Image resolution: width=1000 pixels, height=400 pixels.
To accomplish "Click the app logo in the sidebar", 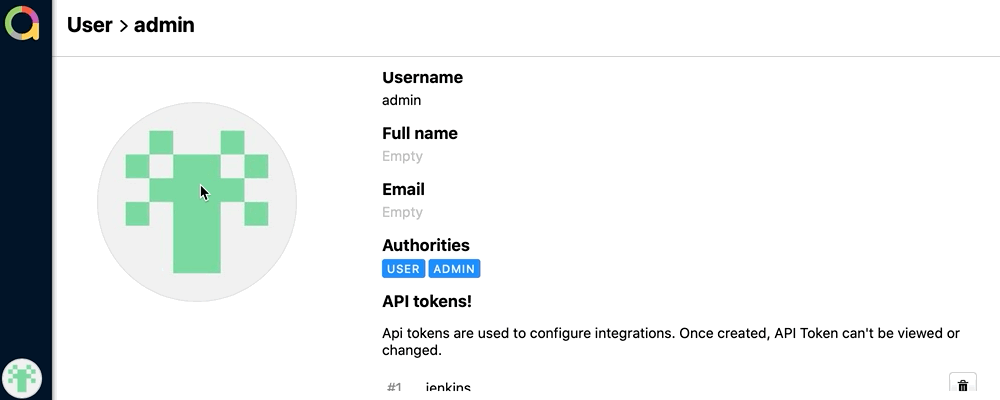I will 22,23.
